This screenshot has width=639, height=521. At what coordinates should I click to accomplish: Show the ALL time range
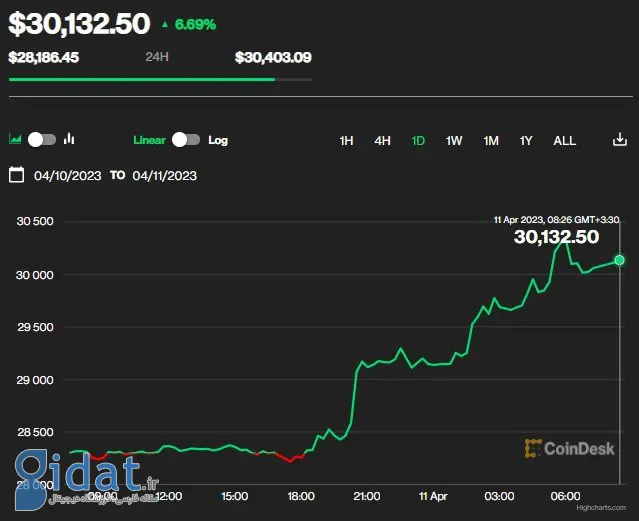coord(565,141)
